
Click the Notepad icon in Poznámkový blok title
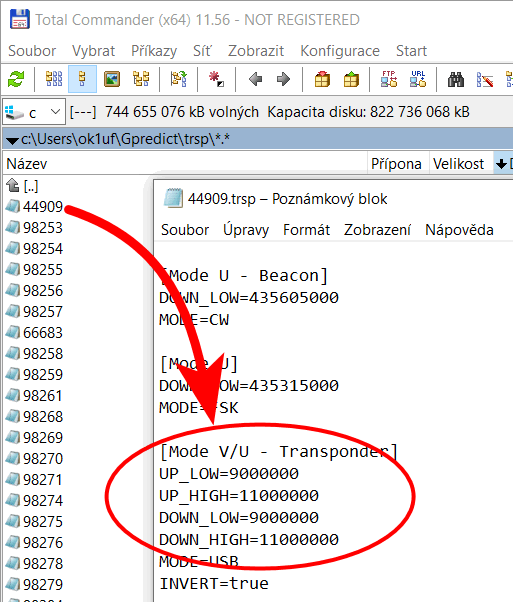coord(173,198)
